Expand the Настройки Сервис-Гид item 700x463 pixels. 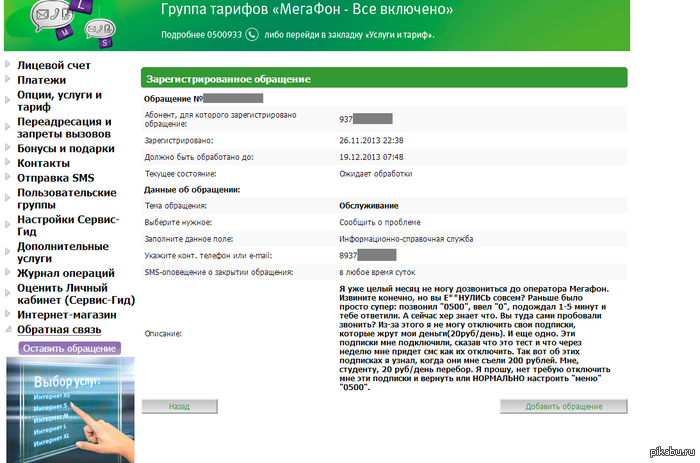click(x=68, y=225)
